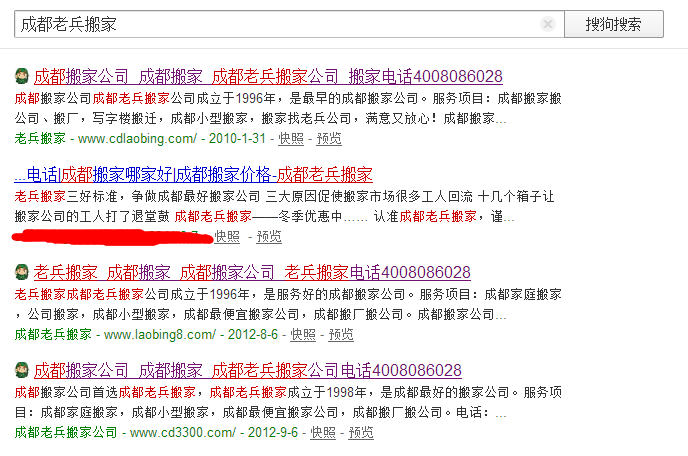
Task: Click the date text 2012-8-6
Action: [x=253, y=334]
